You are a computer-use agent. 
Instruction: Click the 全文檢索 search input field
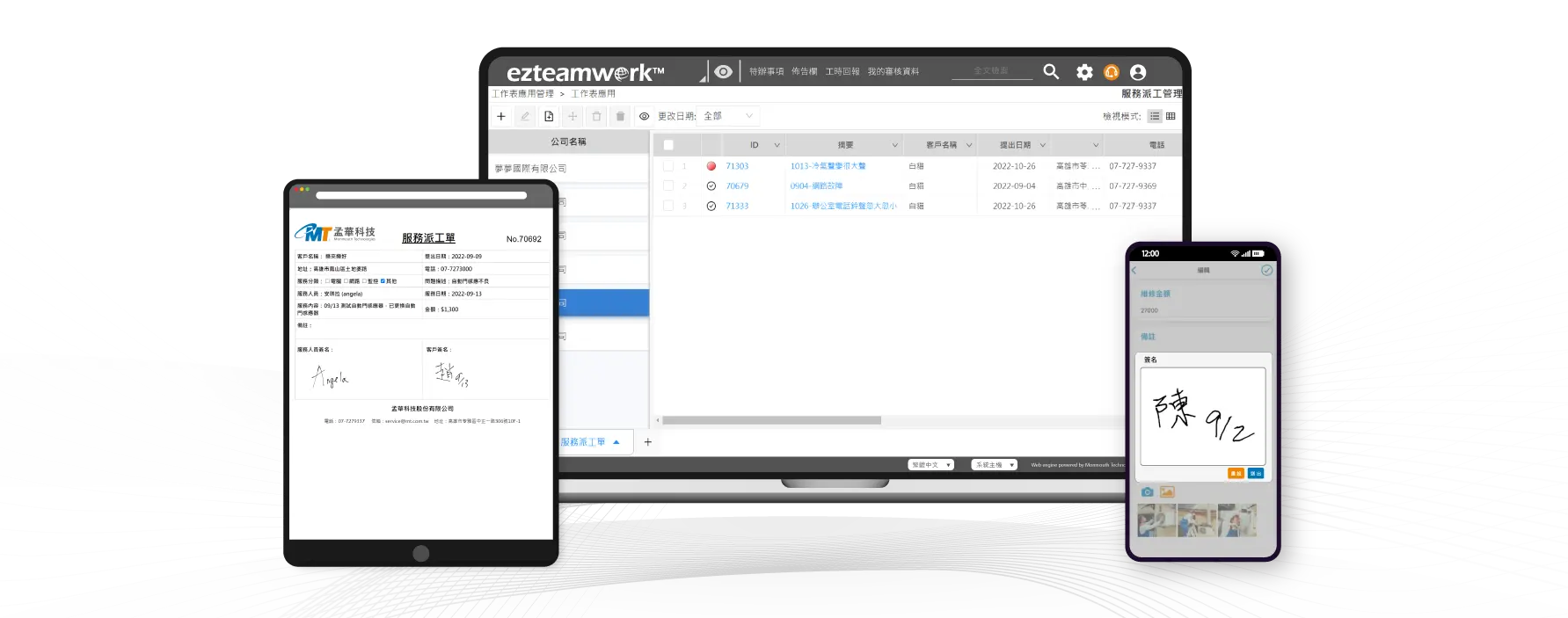point(991,71)
